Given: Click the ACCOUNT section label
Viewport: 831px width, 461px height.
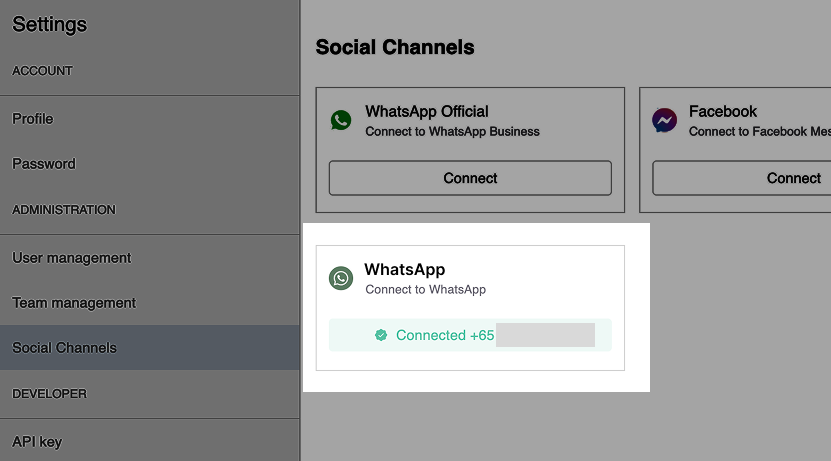Looking at the screenshot, I should [x=42, y=71].
